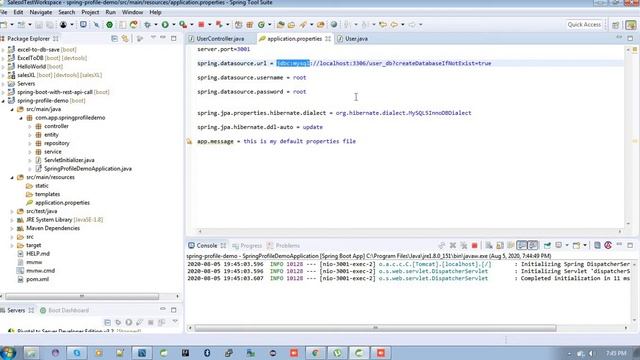This screenshot has height=360, width=640.
Task: Toggle Scroll Lock in console toolbar
Action: (500, 245)
